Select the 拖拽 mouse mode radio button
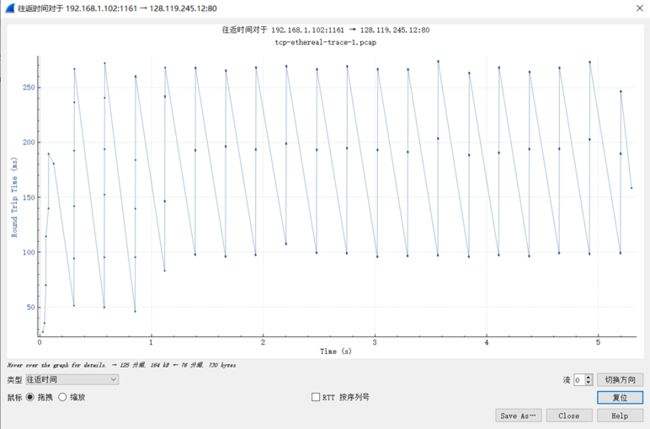 tap(30, 397)
